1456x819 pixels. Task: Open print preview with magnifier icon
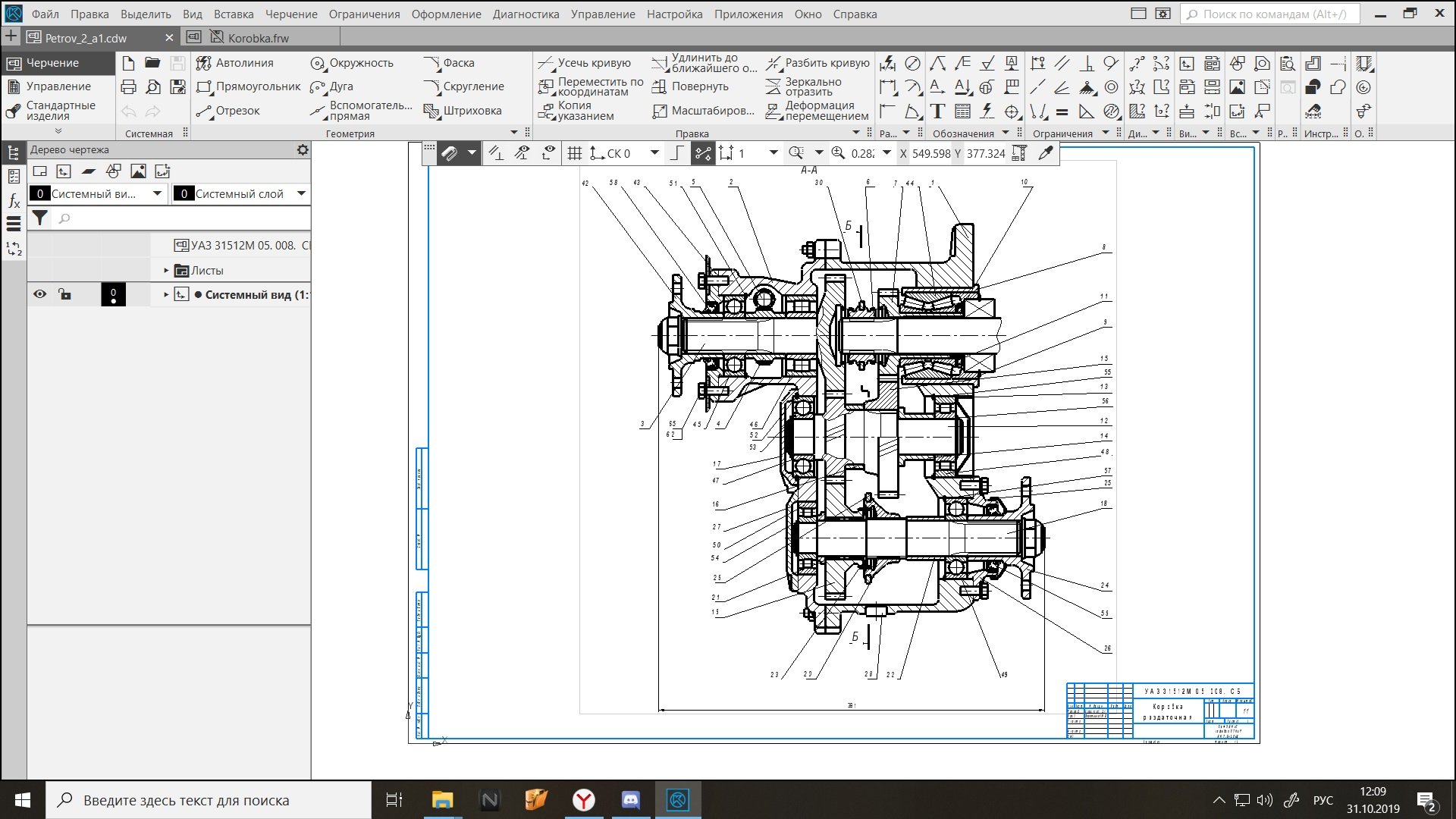coord(153,87)
